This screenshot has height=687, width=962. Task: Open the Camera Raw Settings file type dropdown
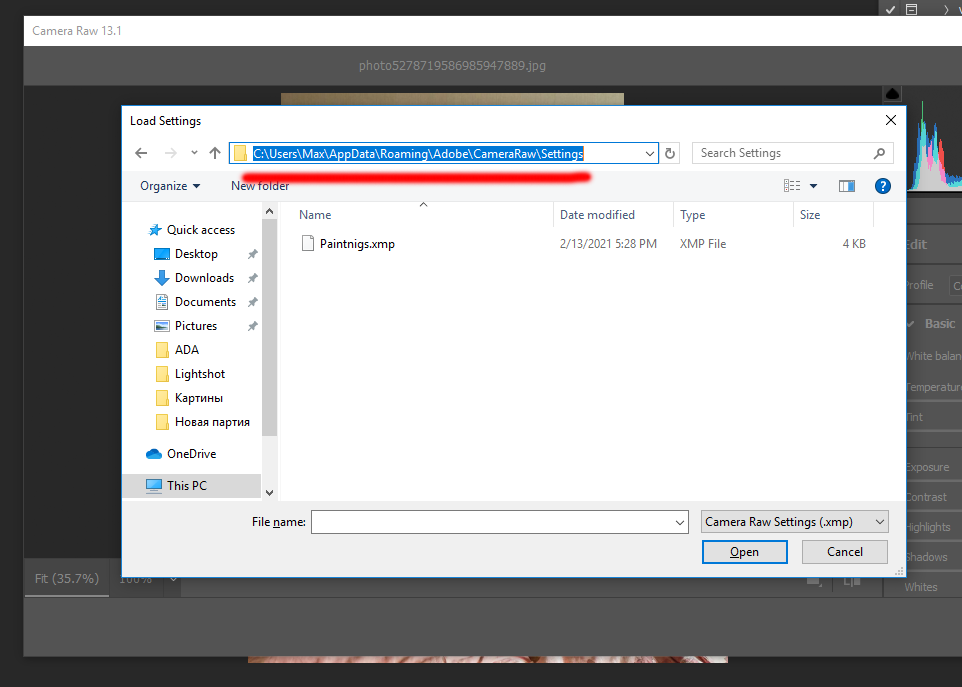pos(795,522)
